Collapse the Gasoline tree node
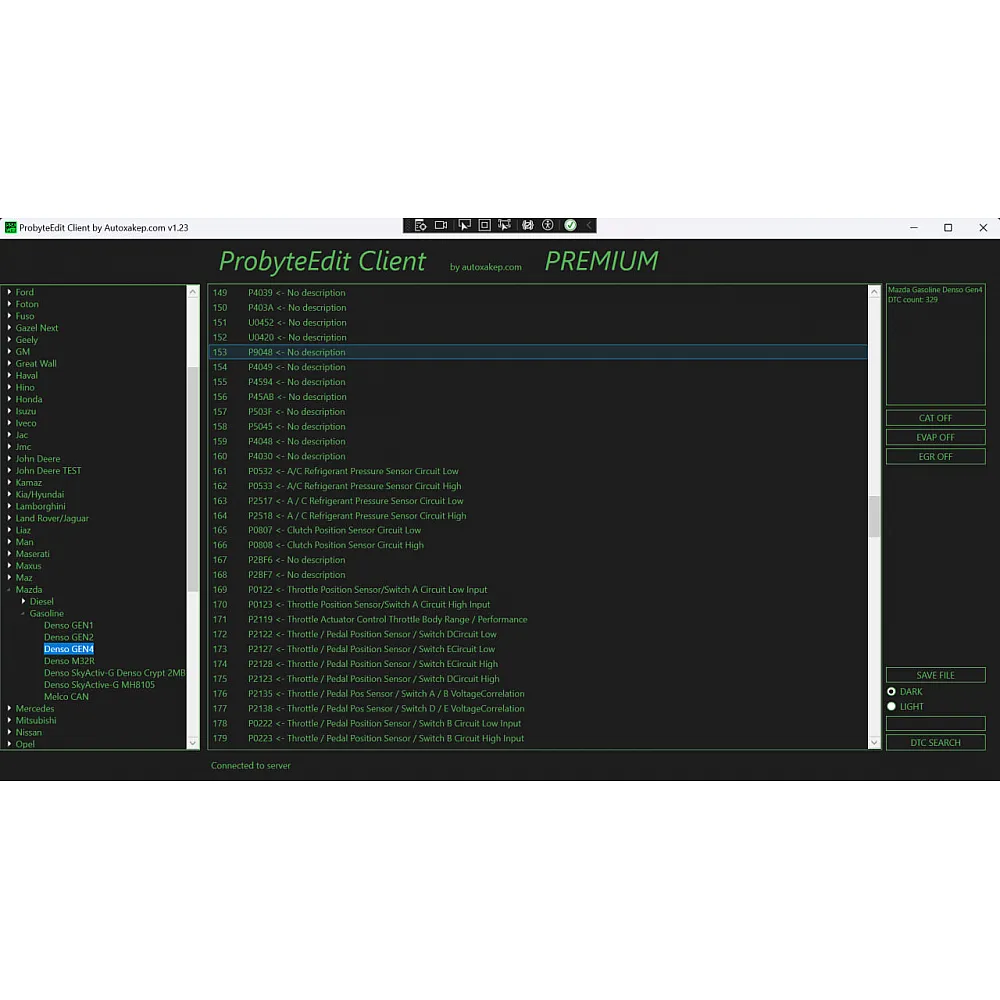The height and width of the screenshot is (1000, 1000). click(24, 614)
